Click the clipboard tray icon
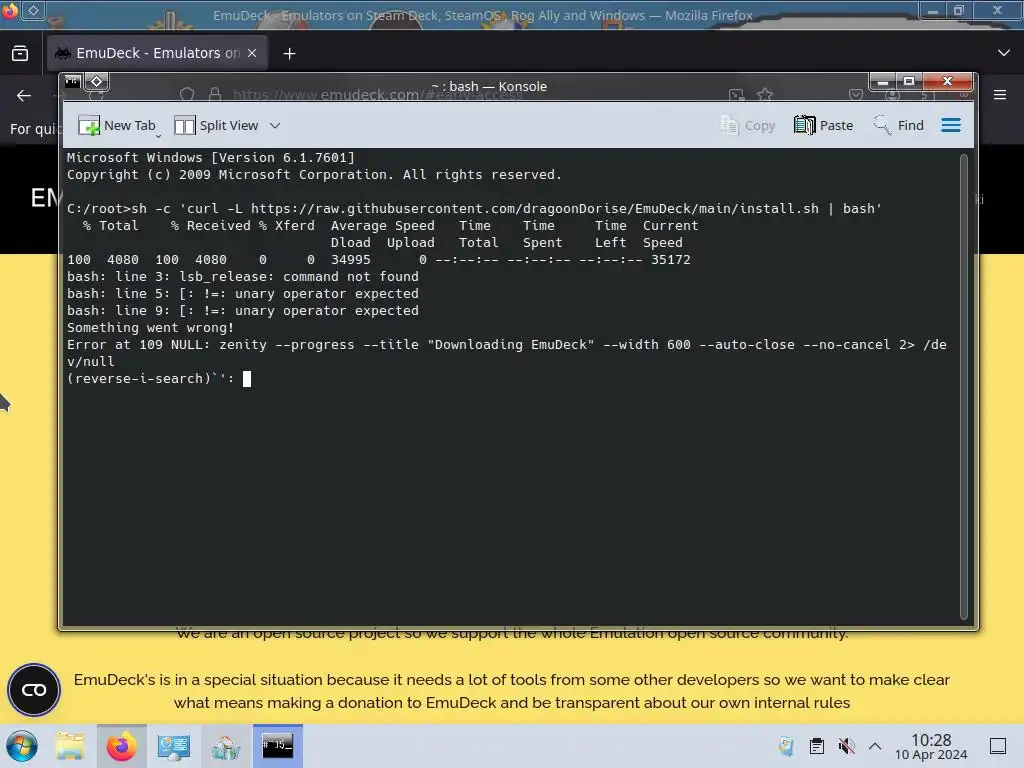Image resolution: width=1024 pixels, height=768 pixels. [816, 746]
